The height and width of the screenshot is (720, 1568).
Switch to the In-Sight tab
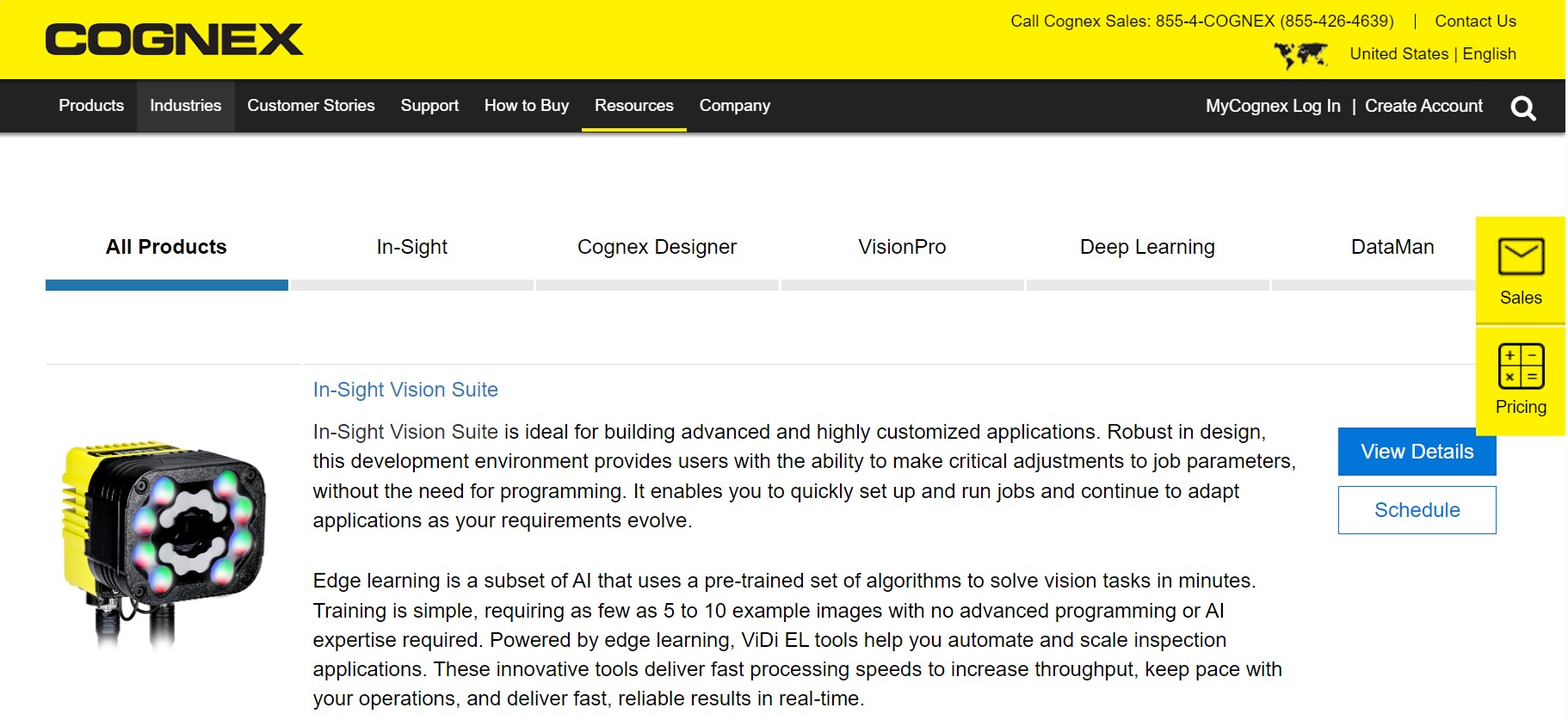411,248
